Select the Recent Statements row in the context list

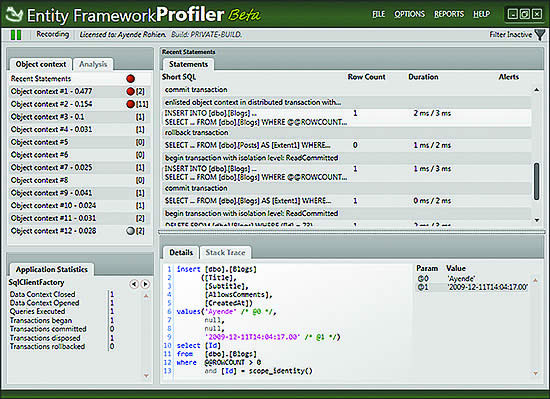[80, 79]
